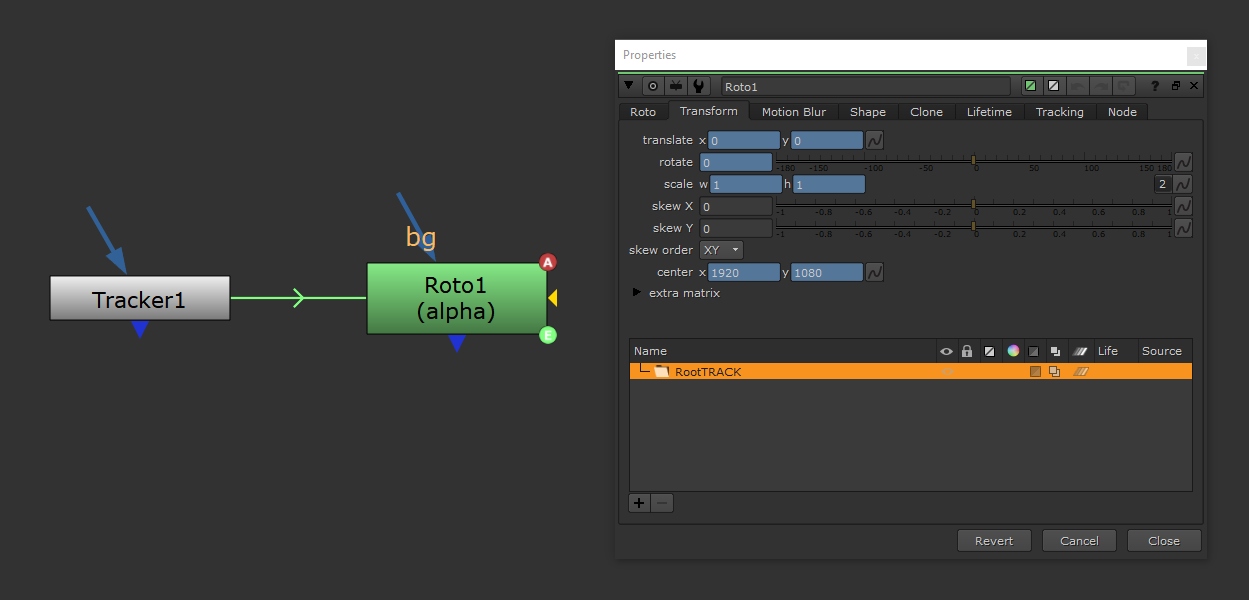
Task: Click the color wheel column icon in layer list
Action: click(x=1013, y=351)
